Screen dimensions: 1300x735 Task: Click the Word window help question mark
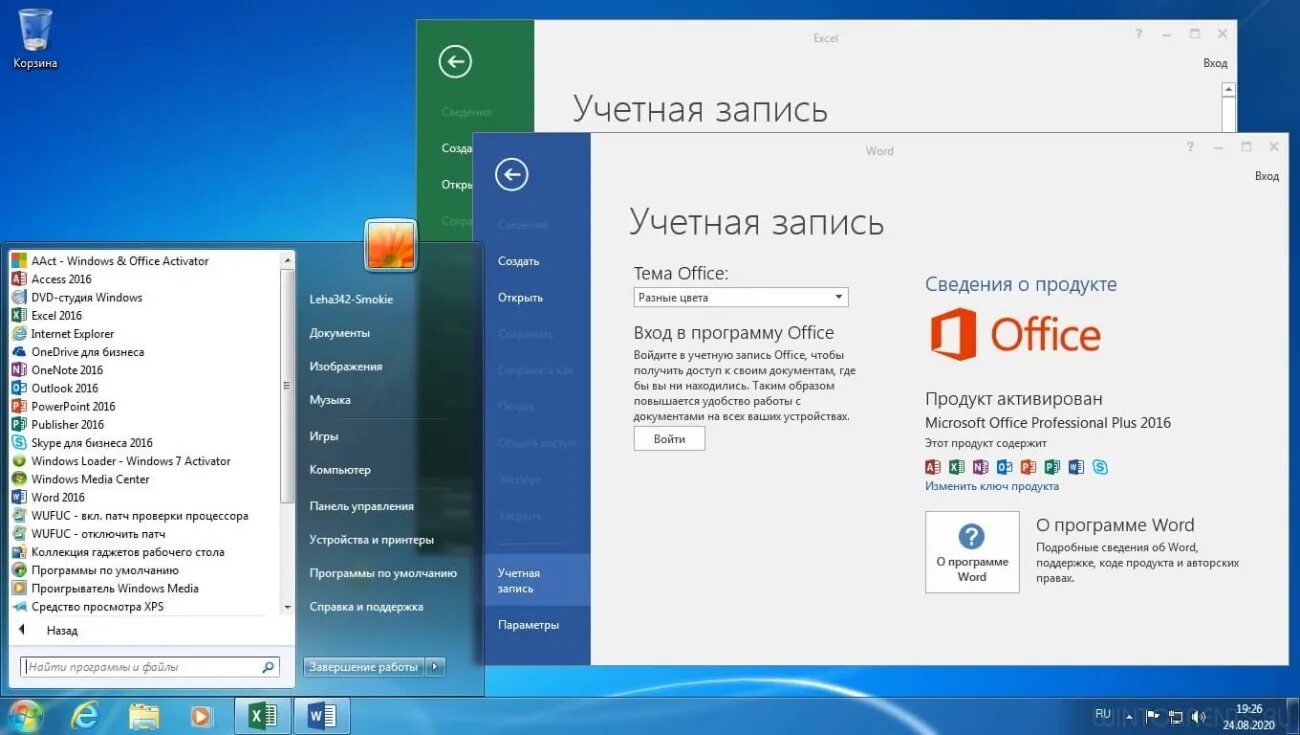tap(1190, 147)
